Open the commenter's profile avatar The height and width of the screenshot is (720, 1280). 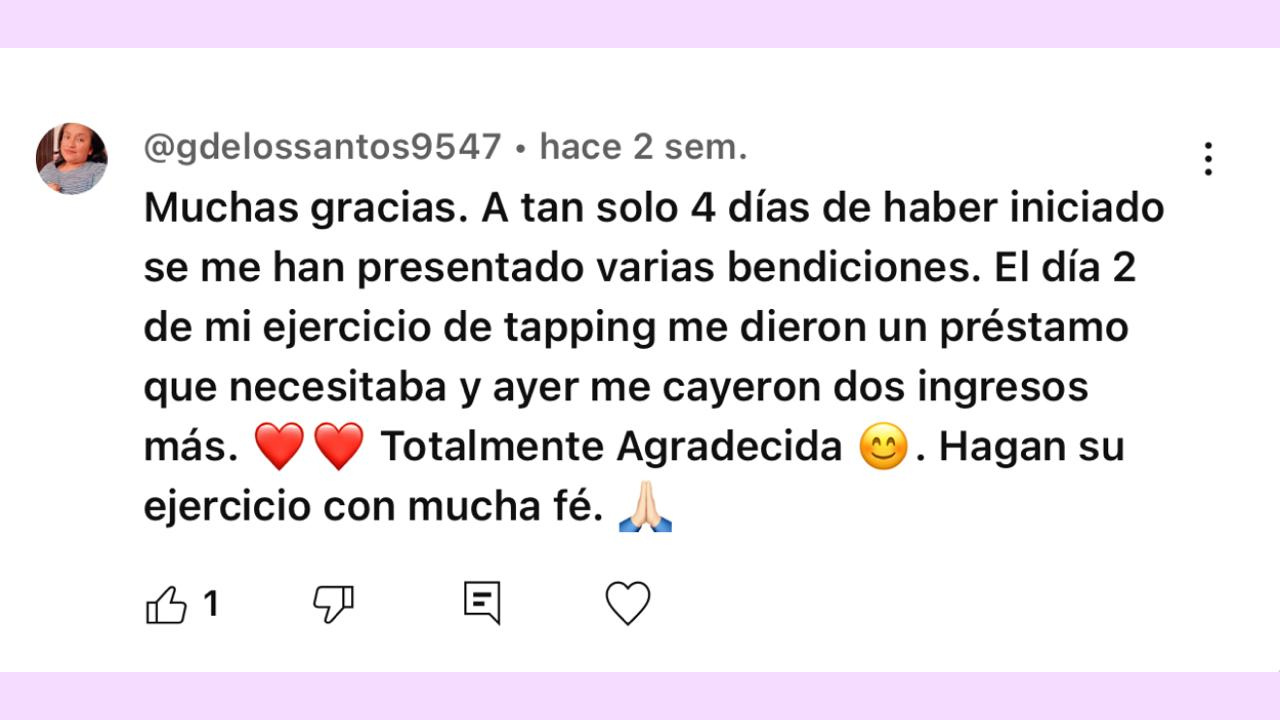72,158
